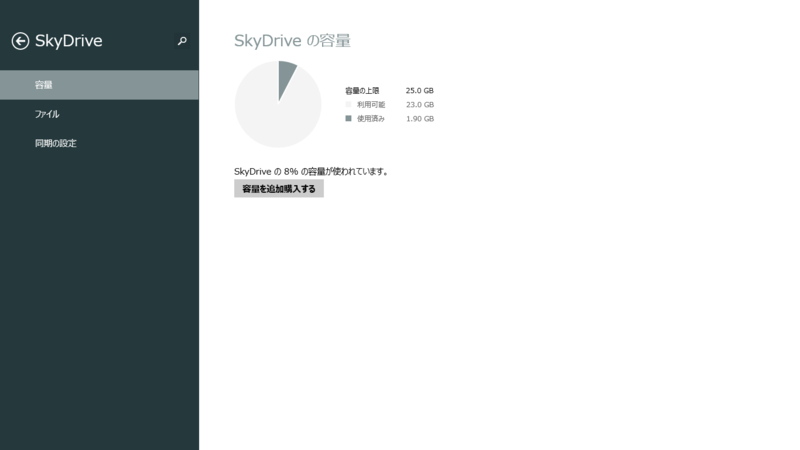Screen dimensions: 800x450
Task: Open the ファイル settings section
Action: pyautogui.click(x=99, y=114)
